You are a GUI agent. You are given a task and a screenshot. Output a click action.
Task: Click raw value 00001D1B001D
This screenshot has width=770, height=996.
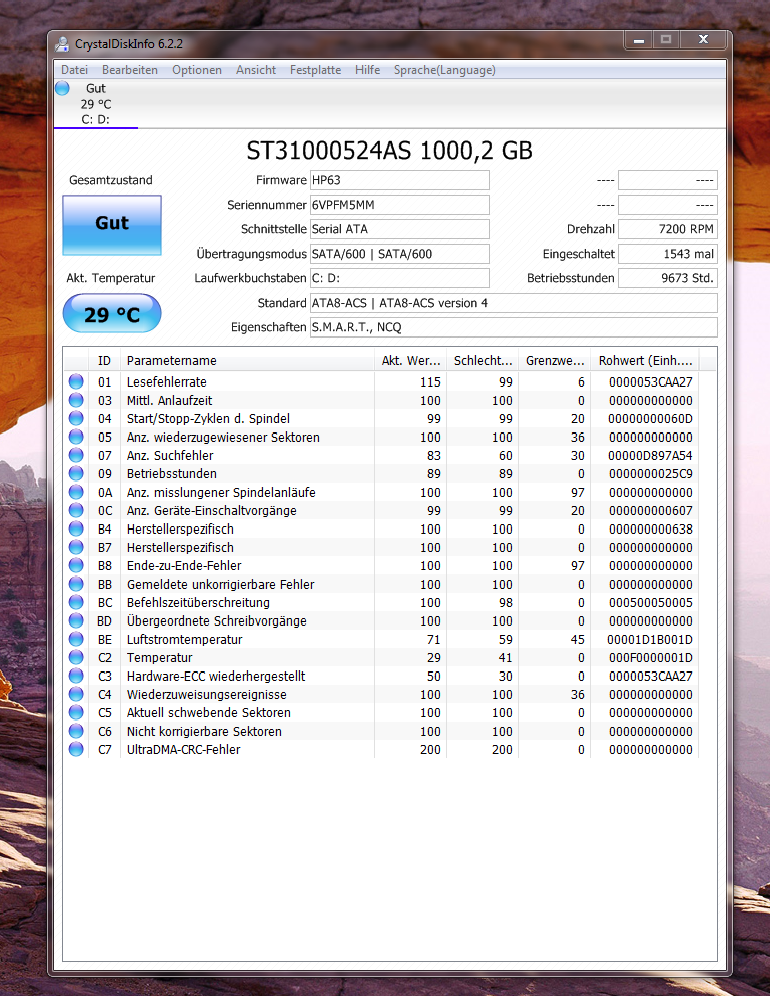coord(650,639)
